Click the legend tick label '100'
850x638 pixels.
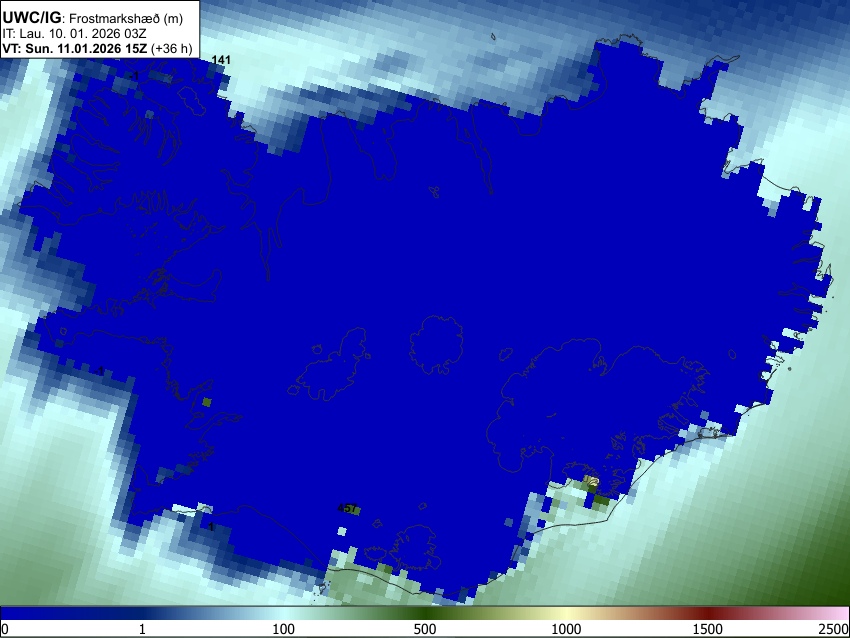[x=284, y=629]
